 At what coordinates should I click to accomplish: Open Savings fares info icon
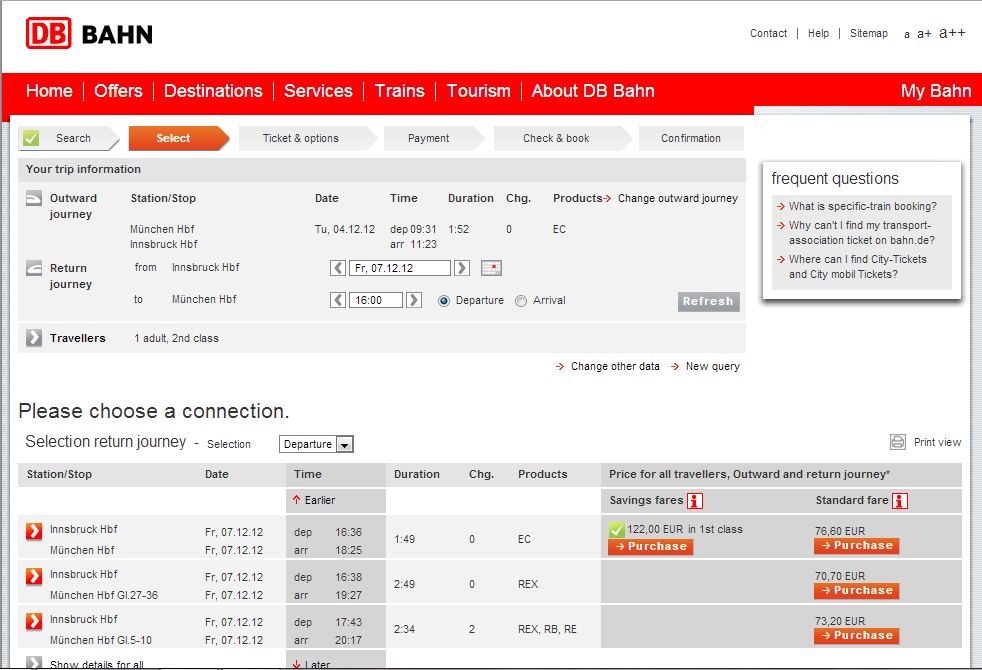point(695,501)
